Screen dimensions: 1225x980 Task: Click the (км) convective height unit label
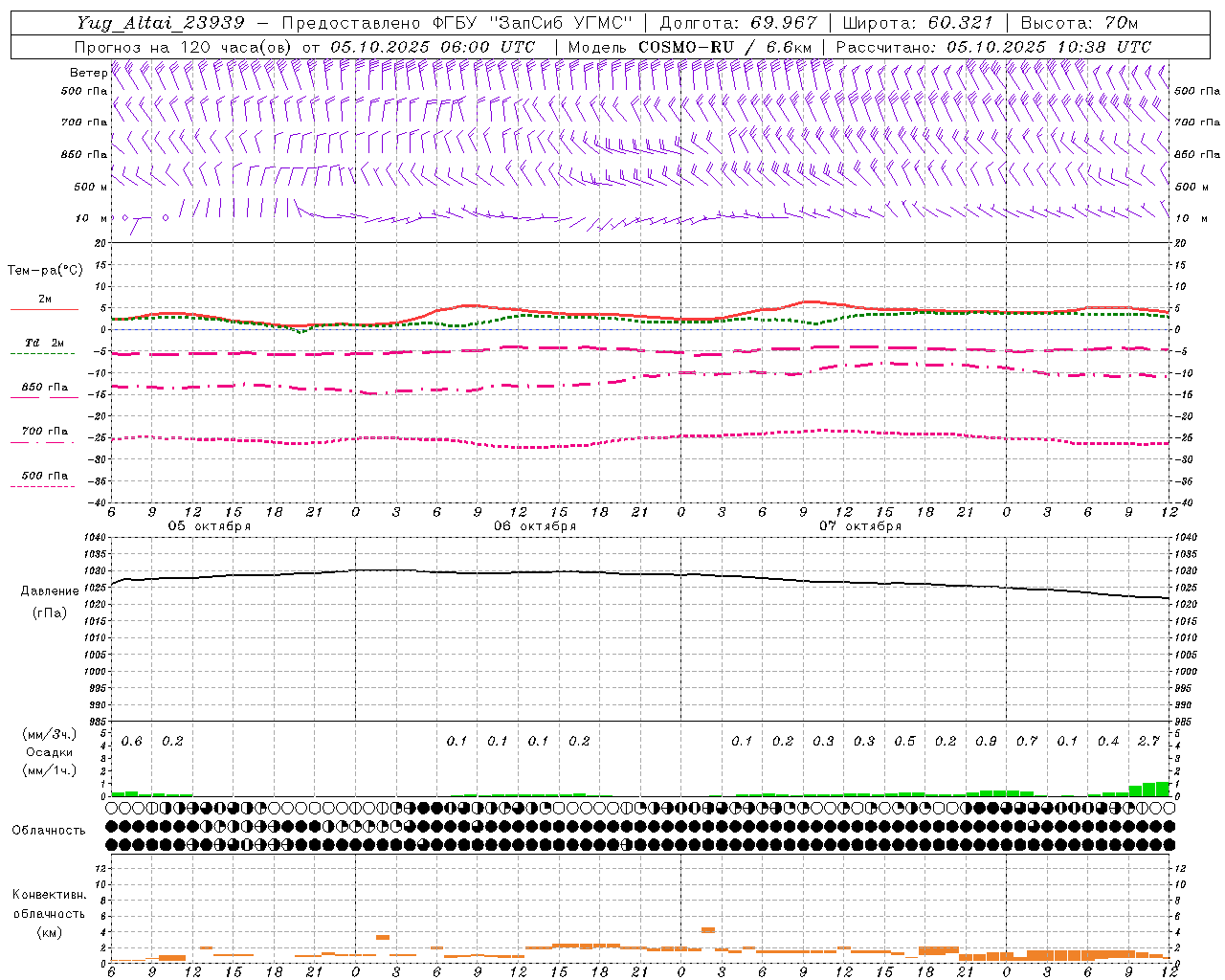49,932
